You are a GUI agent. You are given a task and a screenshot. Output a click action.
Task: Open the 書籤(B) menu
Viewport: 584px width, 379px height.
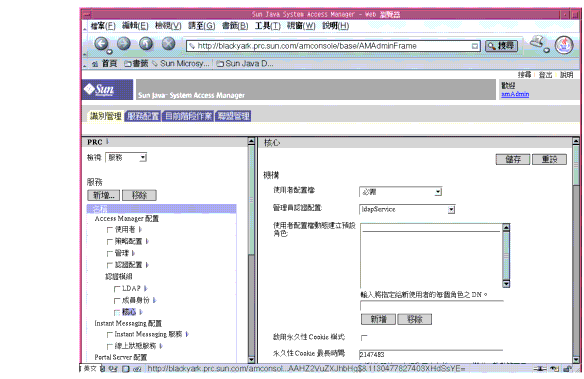(x=235, y=26)
